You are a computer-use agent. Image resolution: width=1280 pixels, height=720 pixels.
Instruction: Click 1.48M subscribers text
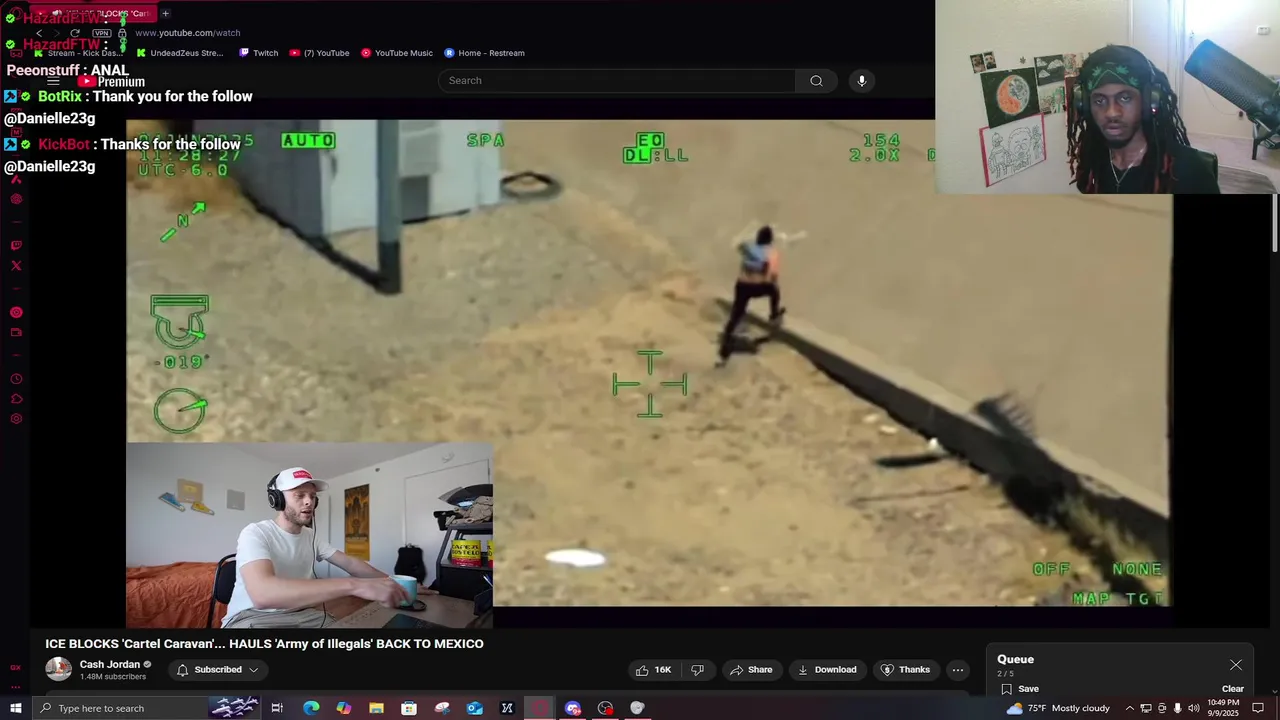(113, 677)
